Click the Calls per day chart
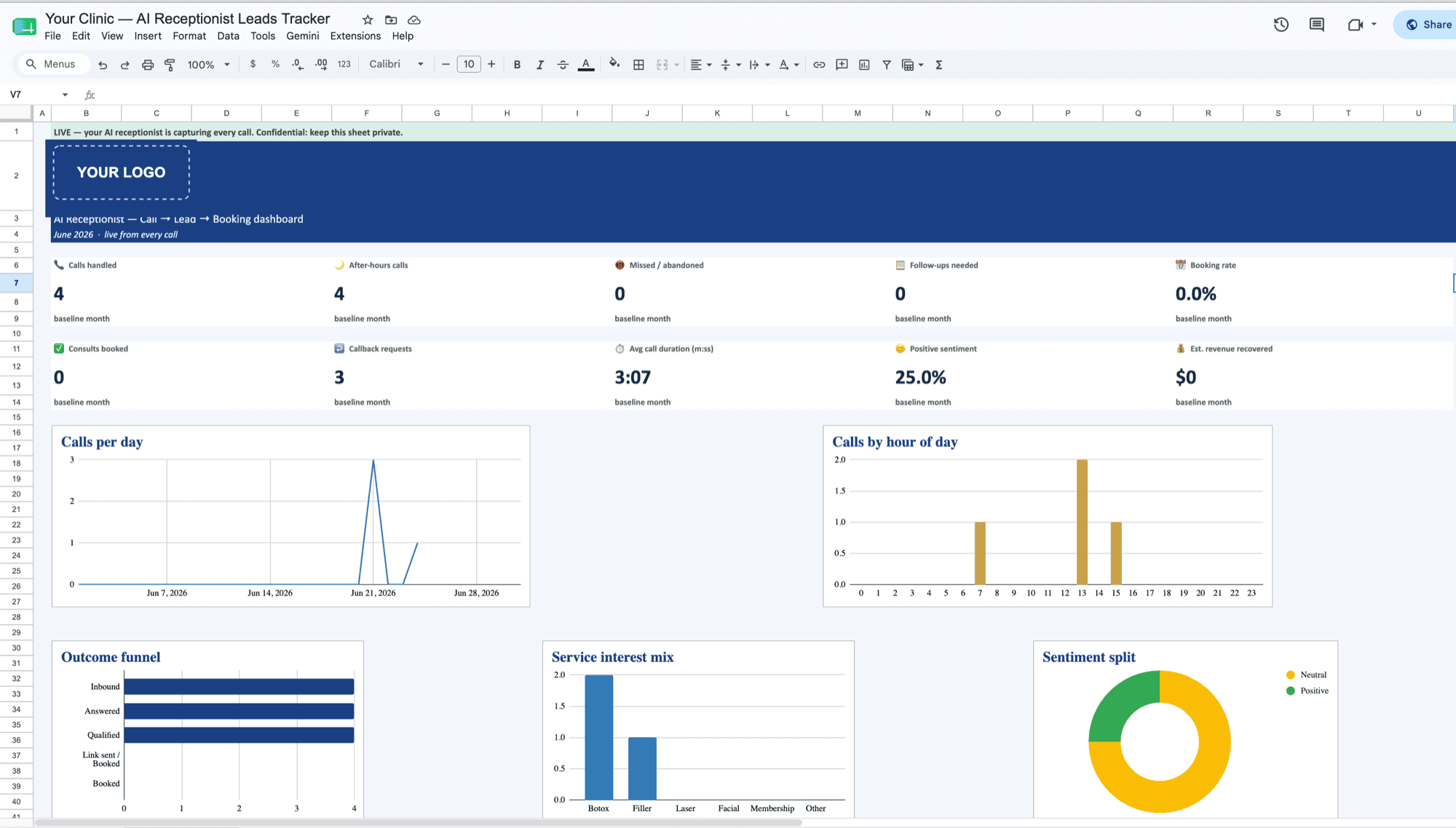The image size is (1456, 828). pyautogui.click(x=291, y=516)
